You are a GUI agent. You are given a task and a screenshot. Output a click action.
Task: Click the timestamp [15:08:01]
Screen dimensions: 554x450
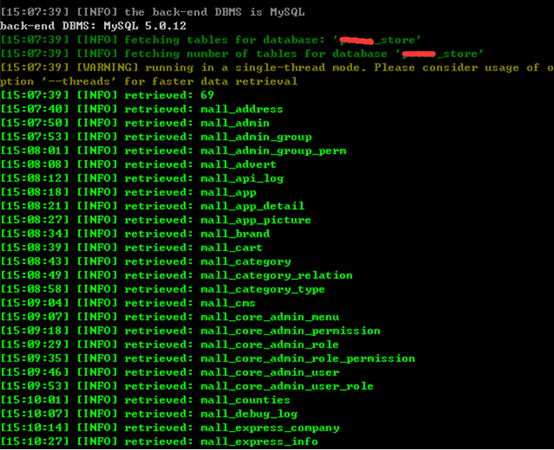pyautogui.click(x=35, y=151)
